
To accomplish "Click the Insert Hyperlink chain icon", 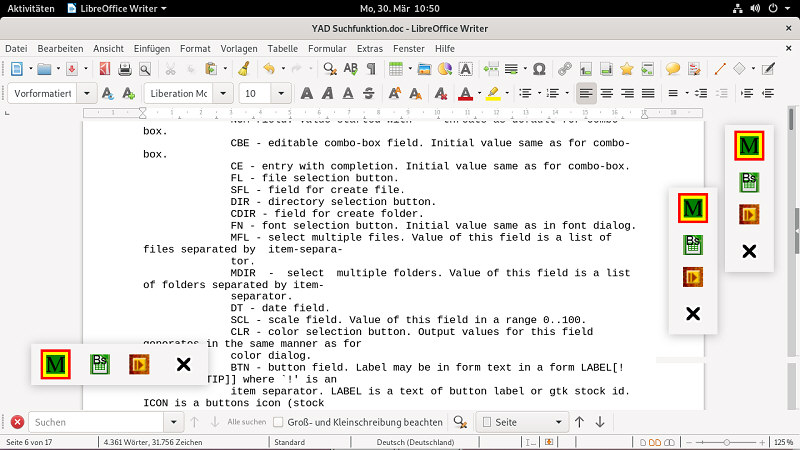I will 565,69.
